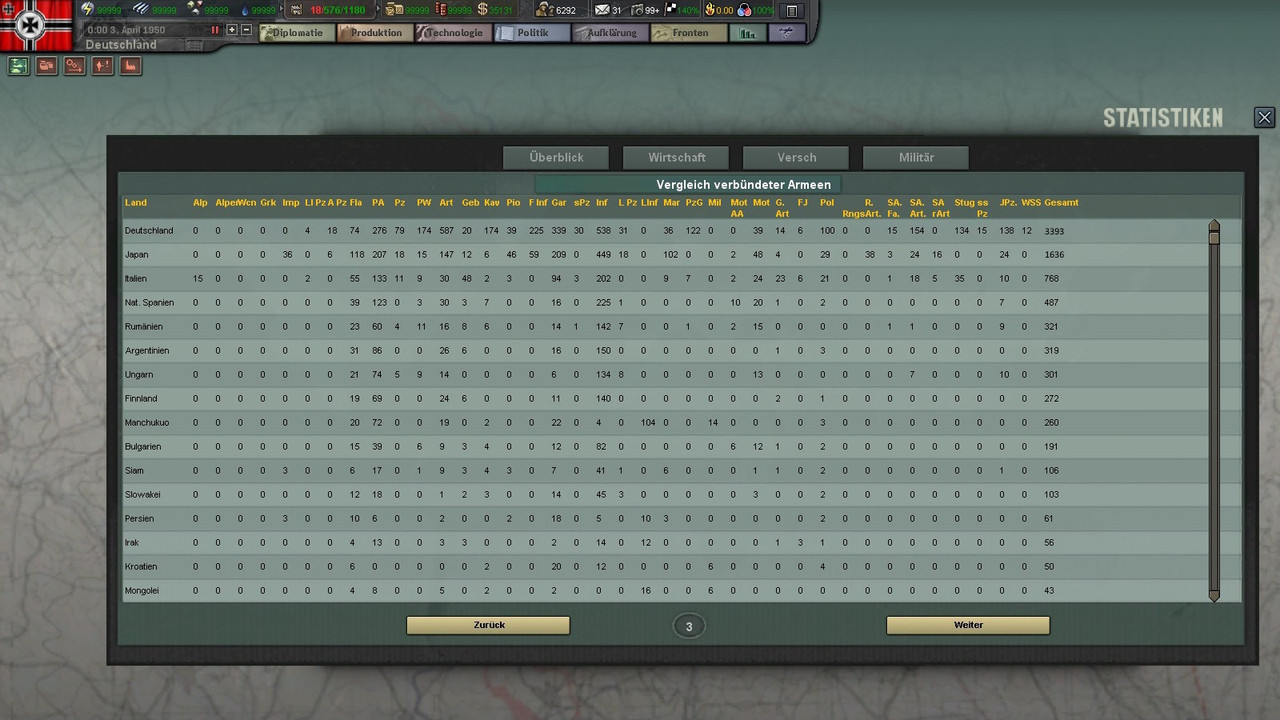
Task: Click the manpower soldier icon
Action: 545,10
